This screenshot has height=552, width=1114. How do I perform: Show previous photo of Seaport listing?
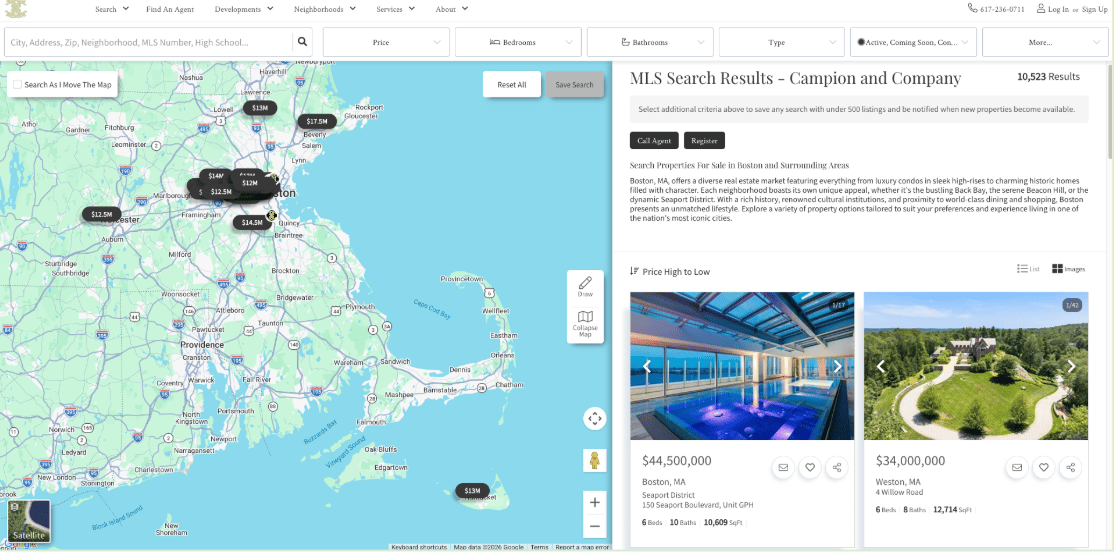[647, 367]
